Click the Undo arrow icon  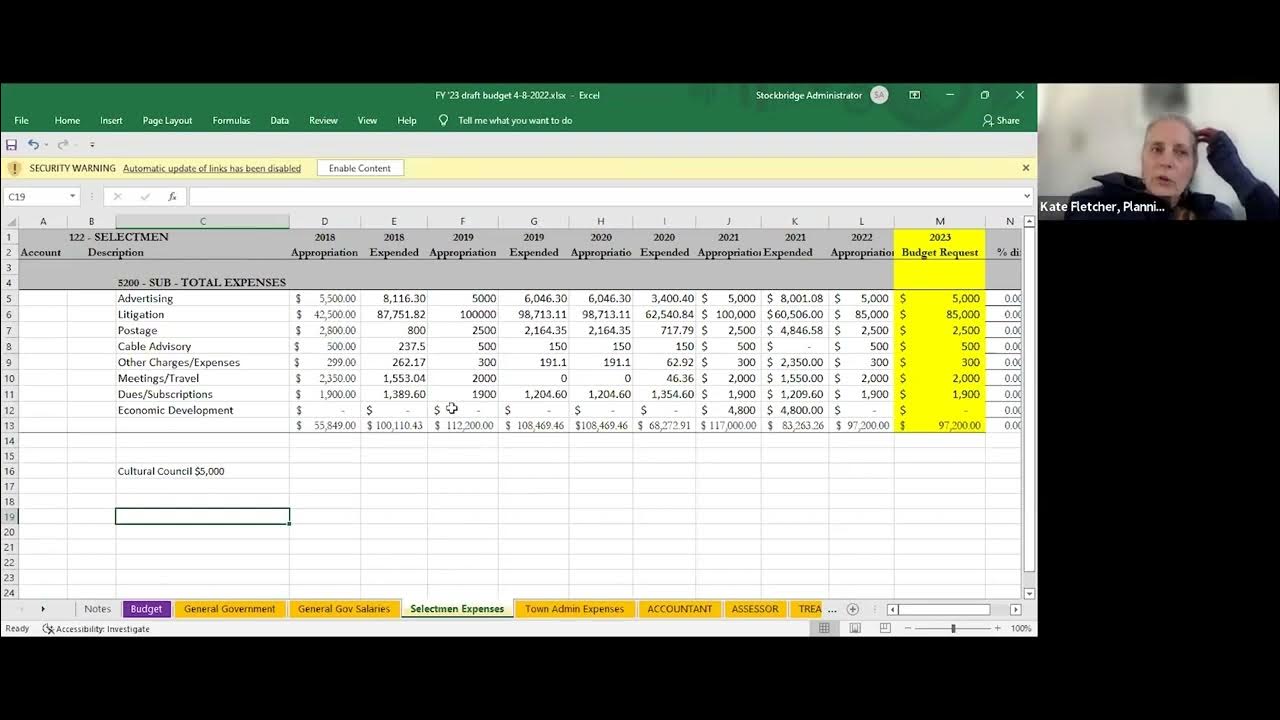pyautogui.click(x=33, y=145)
